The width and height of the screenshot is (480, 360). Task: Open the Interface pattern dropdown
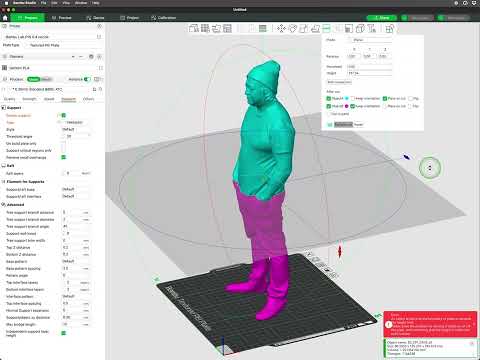(x=76, y=296)
